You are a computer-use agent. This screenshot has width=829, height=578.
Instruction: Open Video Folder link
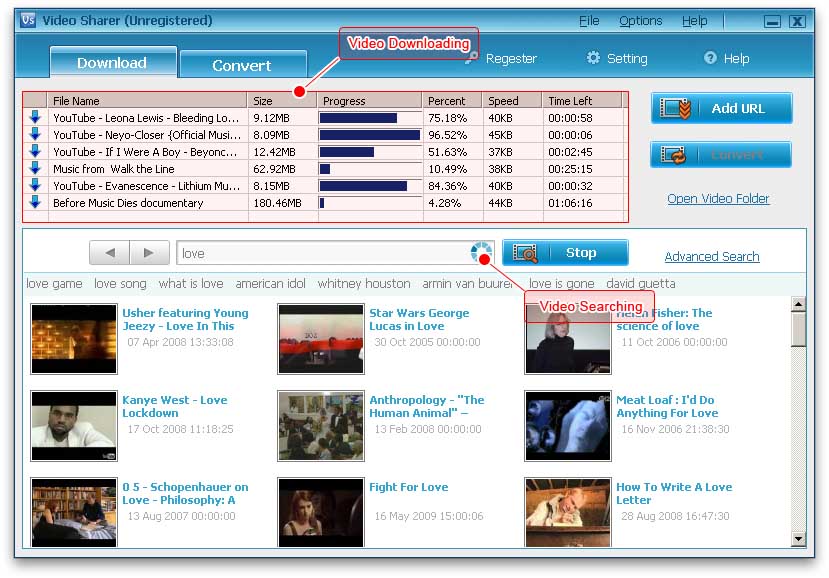[x=718, y=198]
